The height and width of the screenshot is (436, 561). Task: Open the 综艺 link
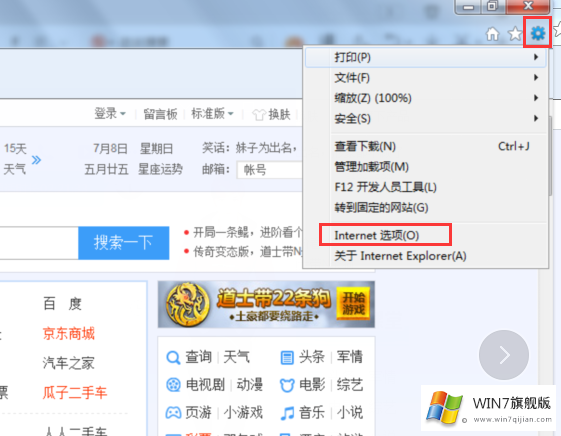tap(350, 385)
